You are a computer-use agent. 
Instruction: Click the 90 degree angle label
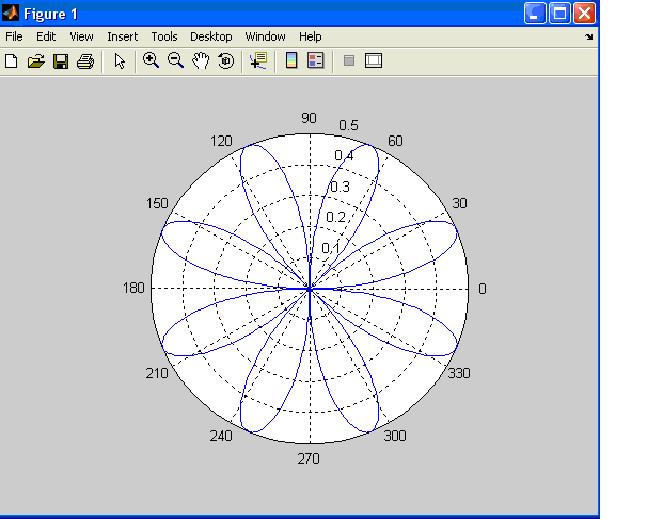click(309, 118)
